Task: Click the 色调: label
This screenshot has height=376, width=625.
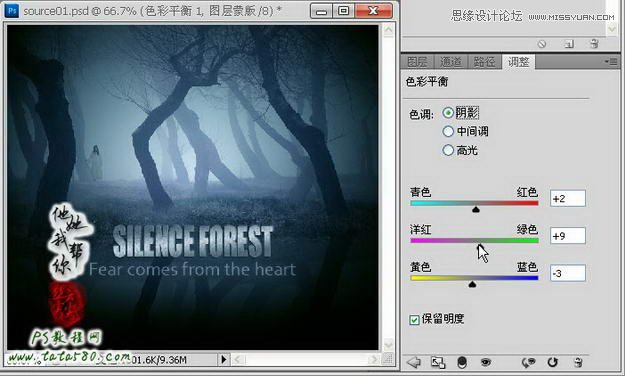Action: click(421, 114)
